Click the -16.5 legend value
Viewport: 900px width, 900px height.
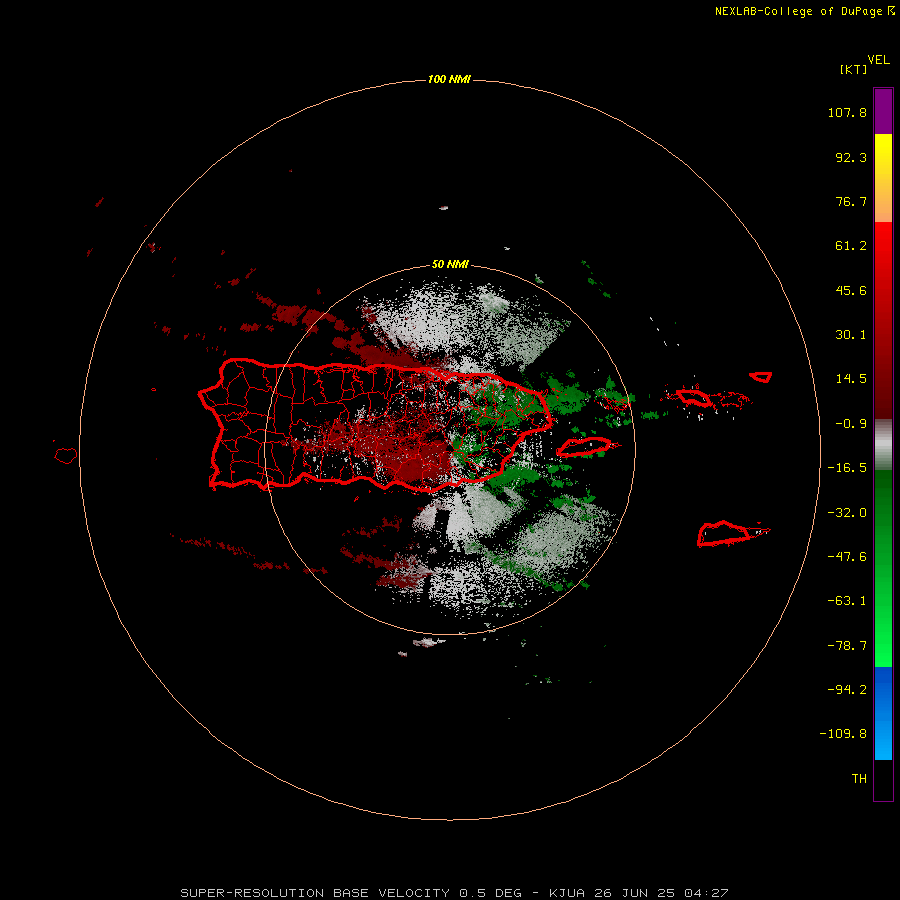tap(847, 468)
